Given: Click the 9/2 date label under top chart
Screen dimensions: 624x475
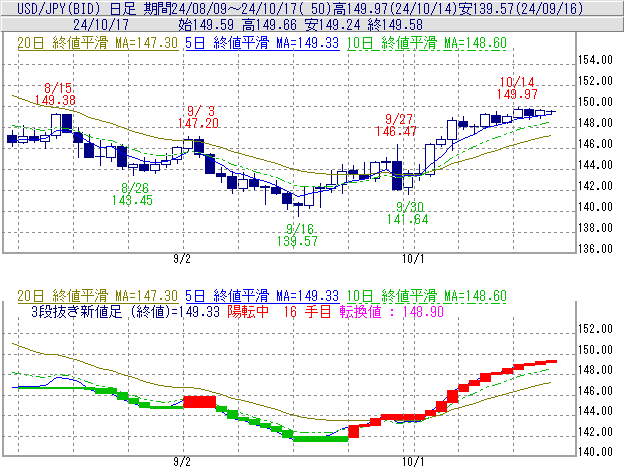Looking at the screenshot, I should point(182,259).
